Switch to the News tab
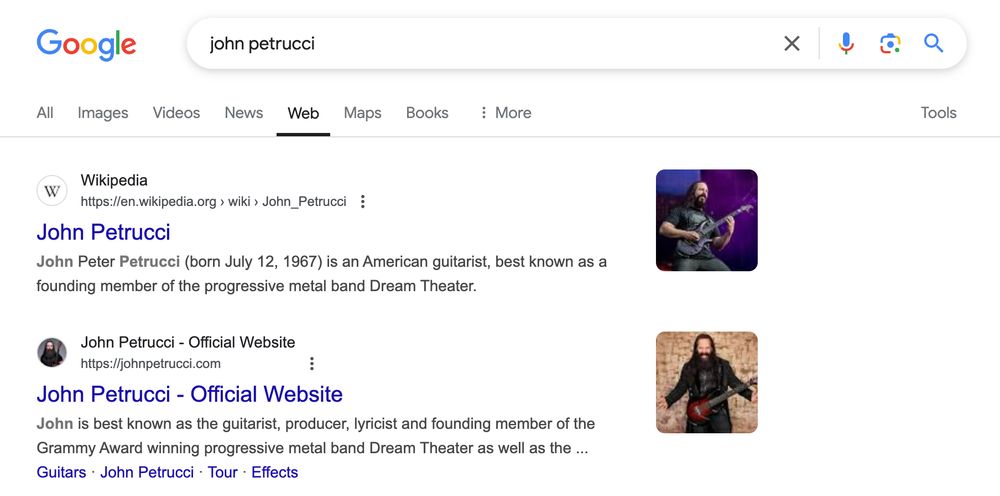Screen dimensions: 1000x496 point(244,113)
